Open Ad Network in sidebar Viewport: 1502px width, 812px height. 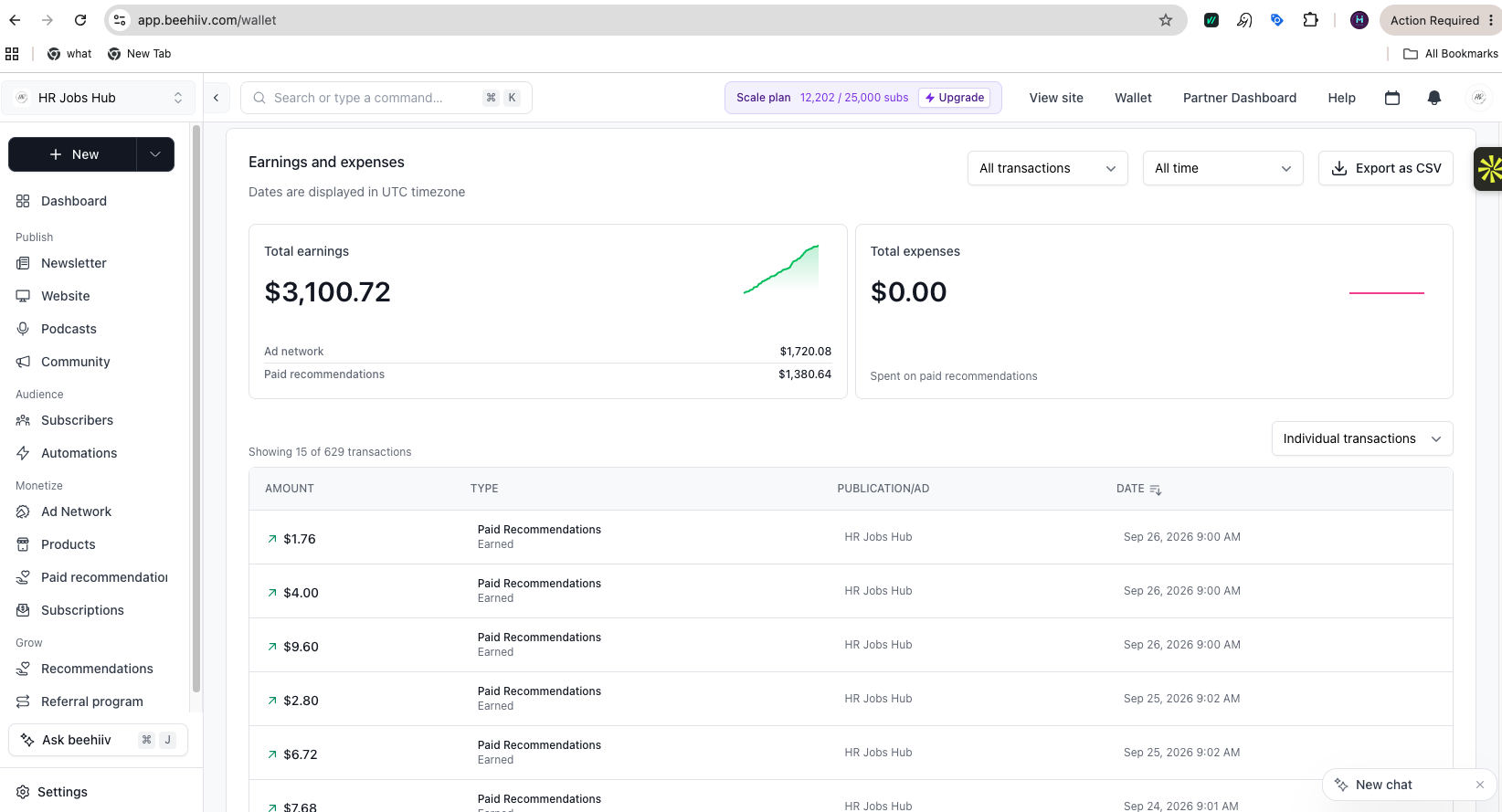64,511
